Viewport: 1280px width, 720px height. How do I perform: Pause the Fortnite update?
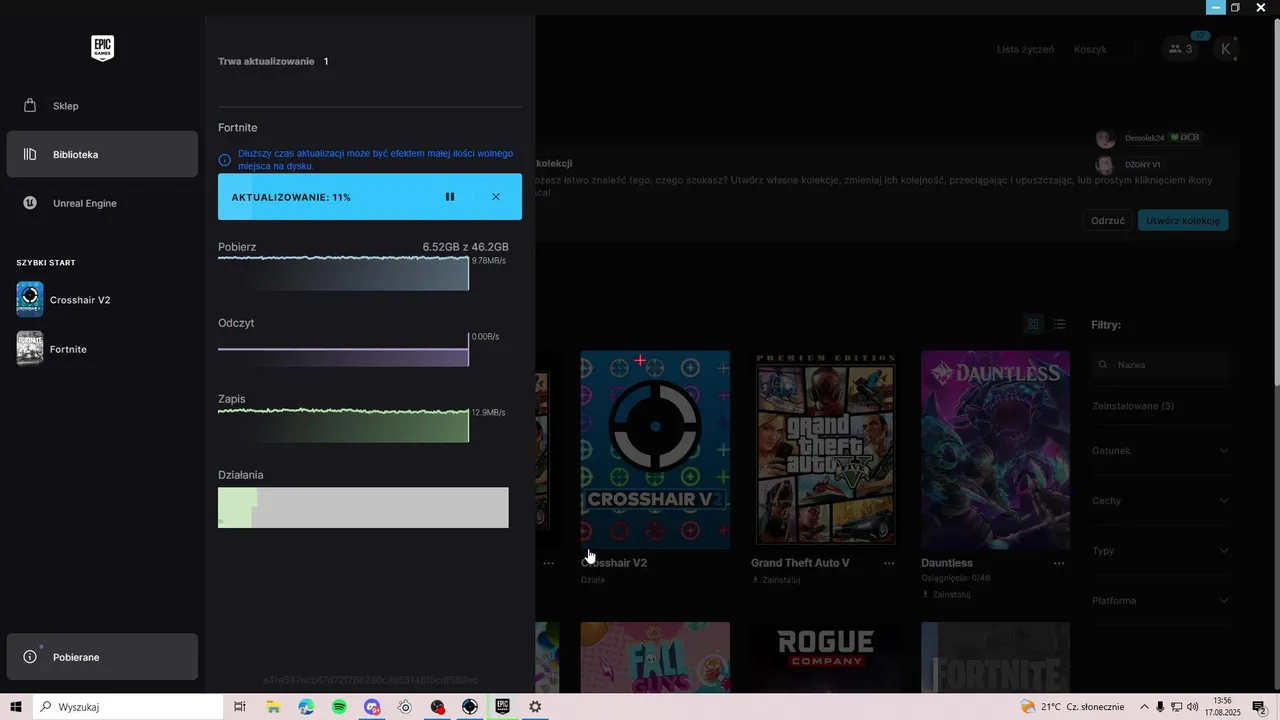coord(450,197)
